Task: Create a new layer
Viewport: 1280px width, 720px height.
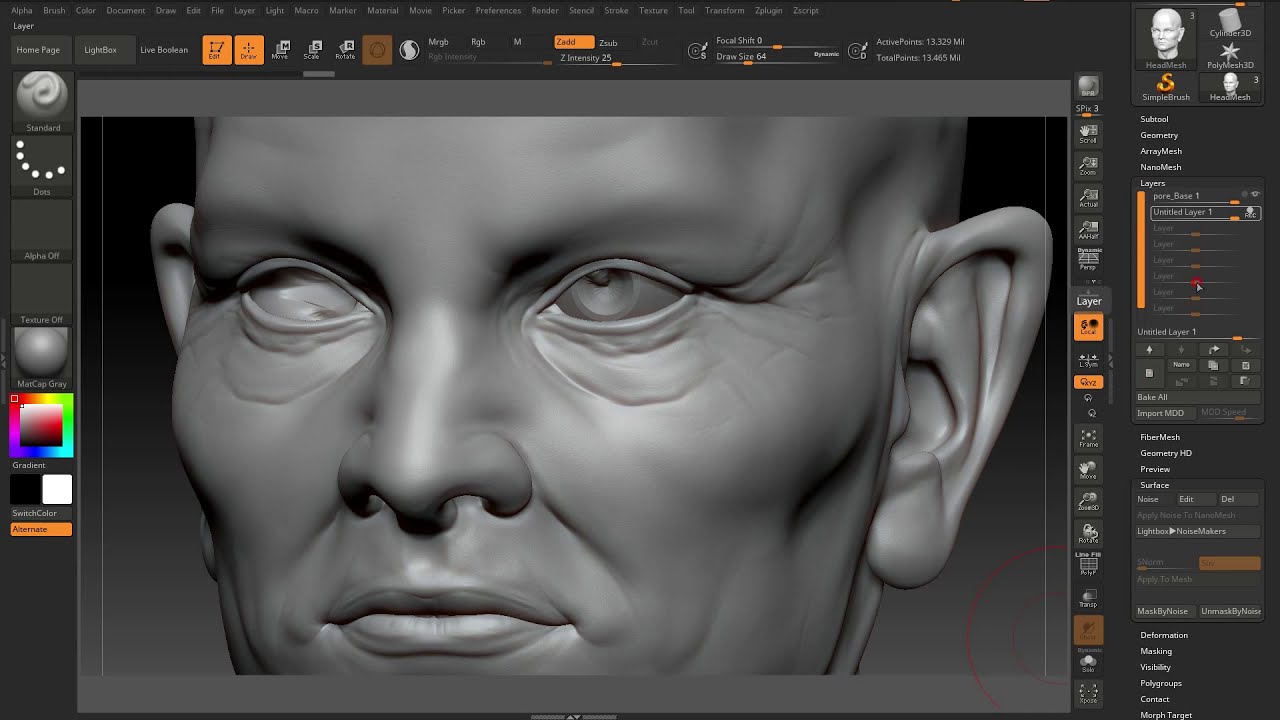Action: (x=1149, y=373)
